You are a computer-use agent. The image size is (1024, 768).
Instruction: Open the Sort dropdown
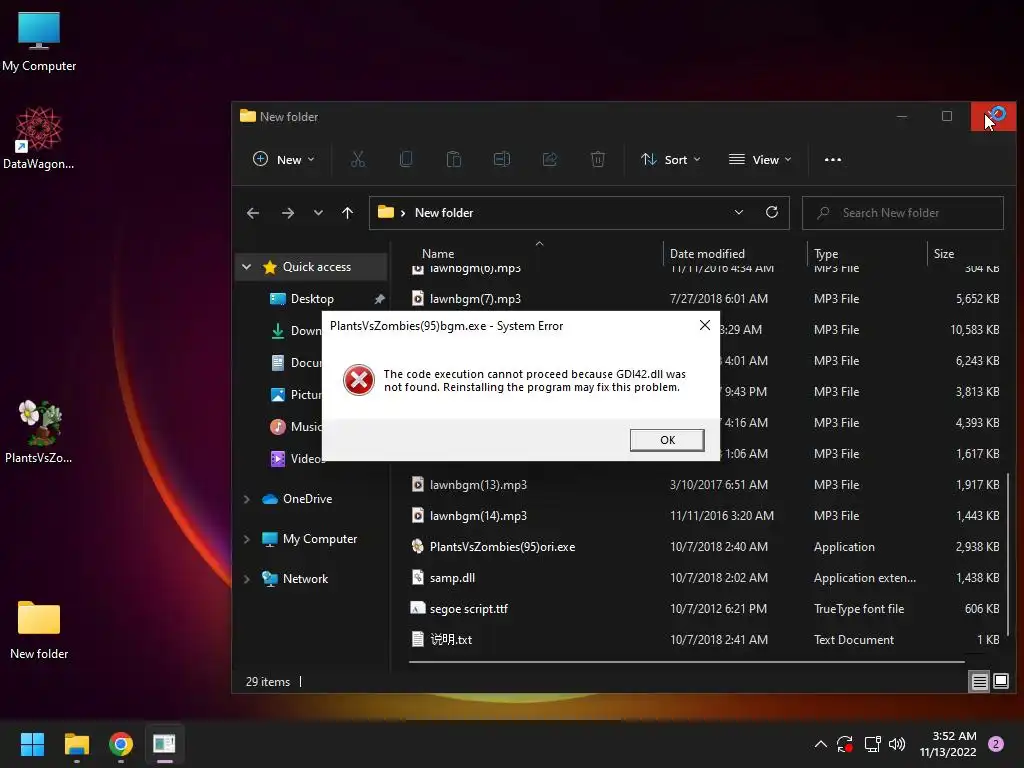[670, 159]
